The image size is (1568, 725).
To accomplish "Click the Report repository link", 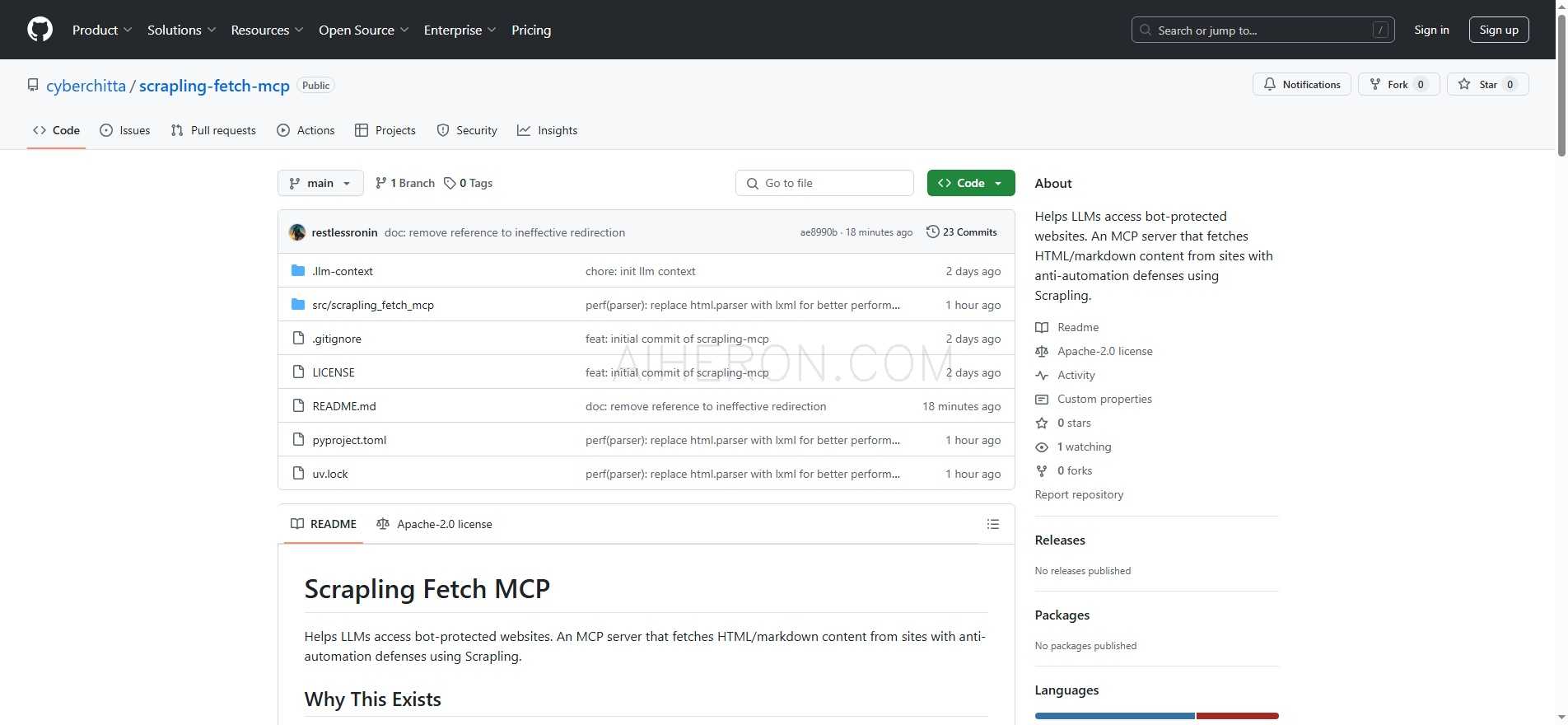I will (1079, 494).
